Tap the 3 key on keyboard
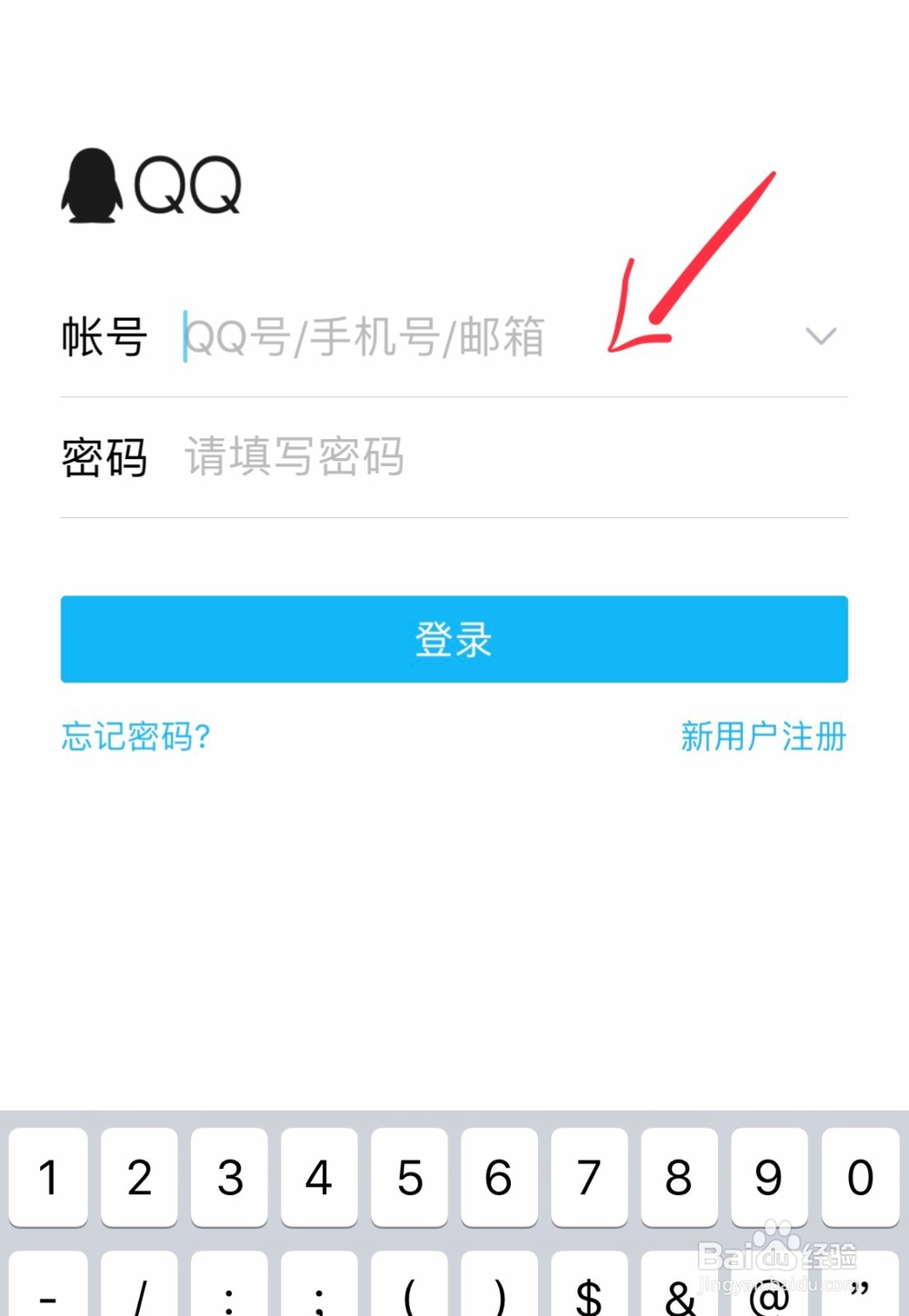Viewport: 909px width, 1316px height. pyautogui.click(x=229, y=1177)
